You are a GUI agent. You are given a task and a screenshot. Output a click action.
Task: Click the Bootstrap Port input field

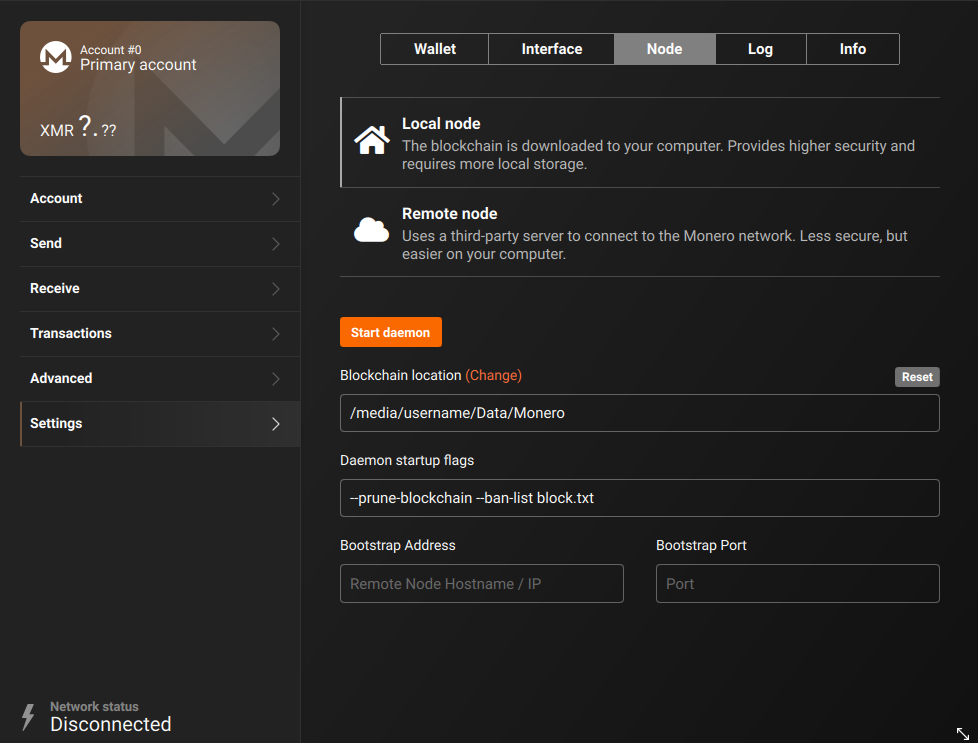point(797,583)
